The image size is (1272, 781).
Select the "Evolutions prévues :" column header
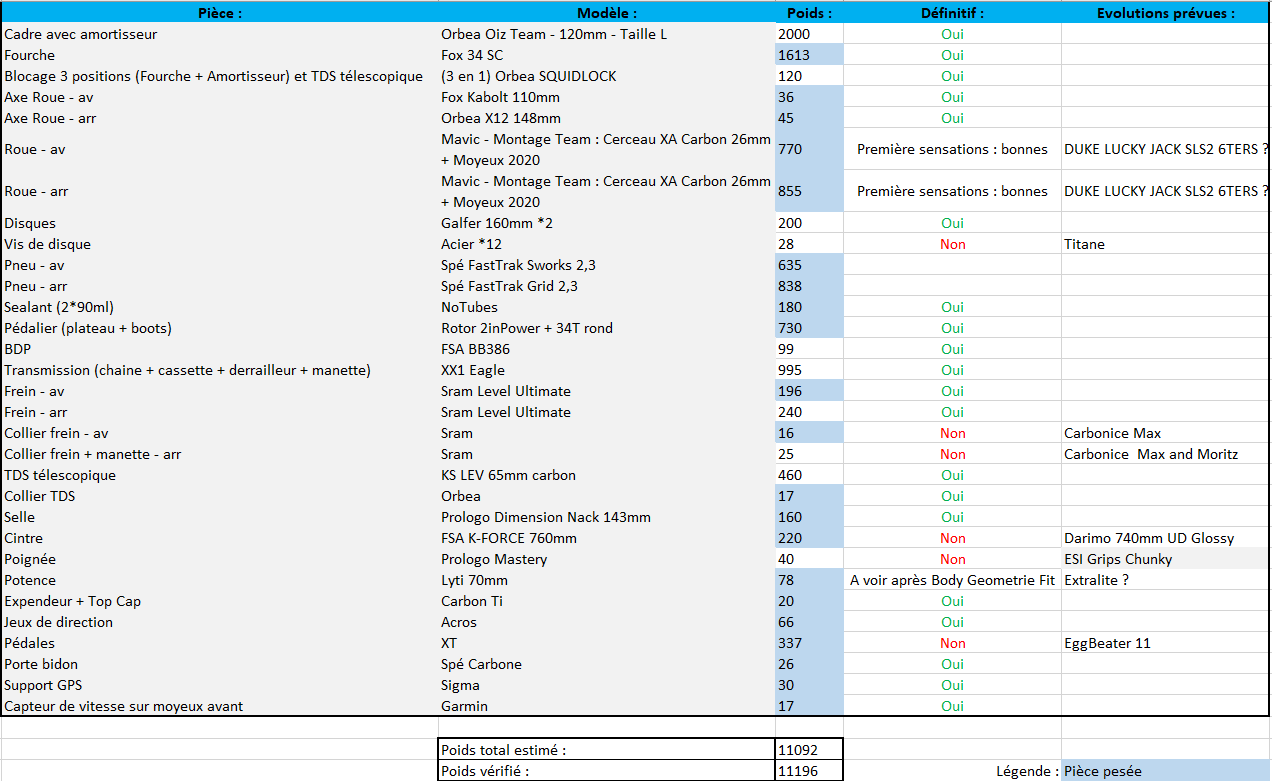[x=1166, y=13]
